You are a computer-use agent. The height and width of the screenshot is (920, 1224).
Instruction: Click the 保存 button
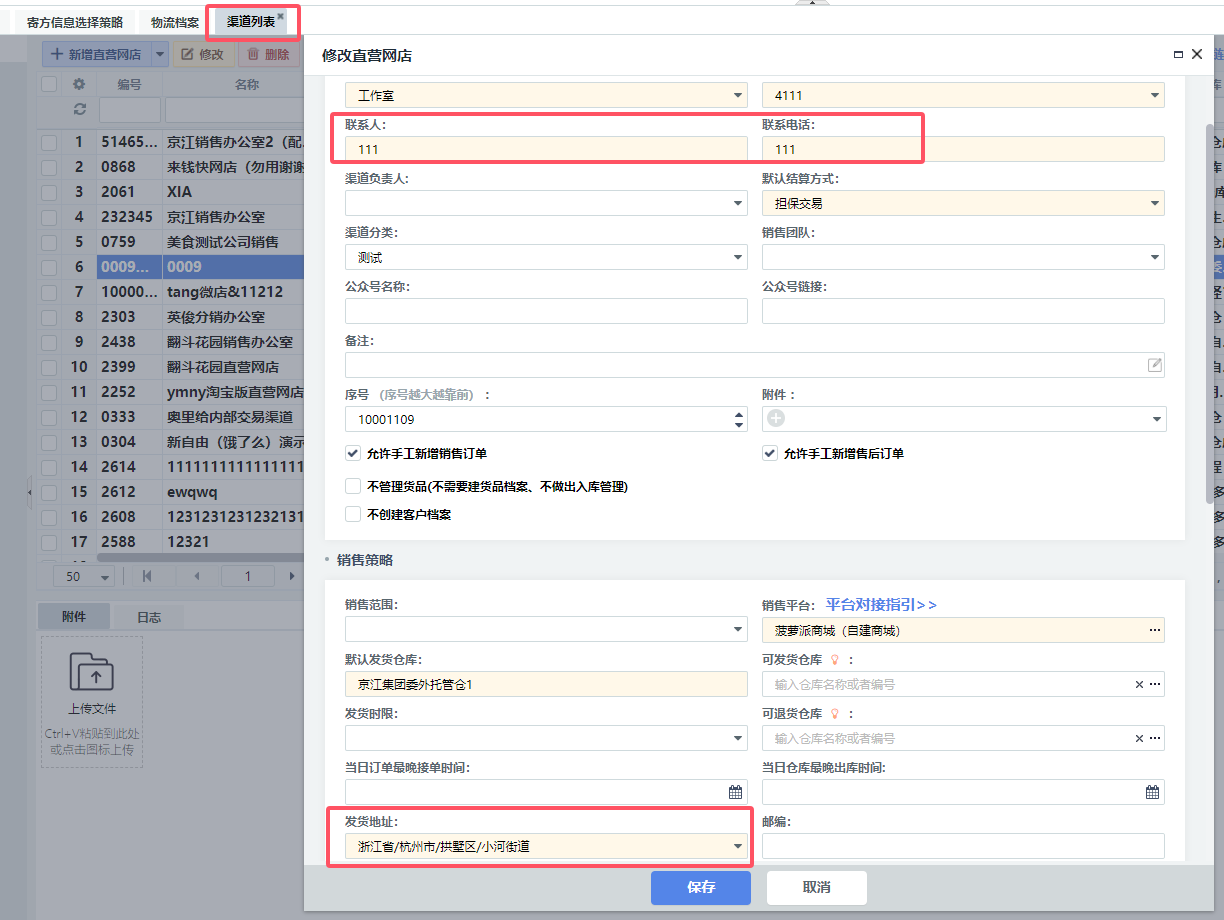click(x=700, y=887)
